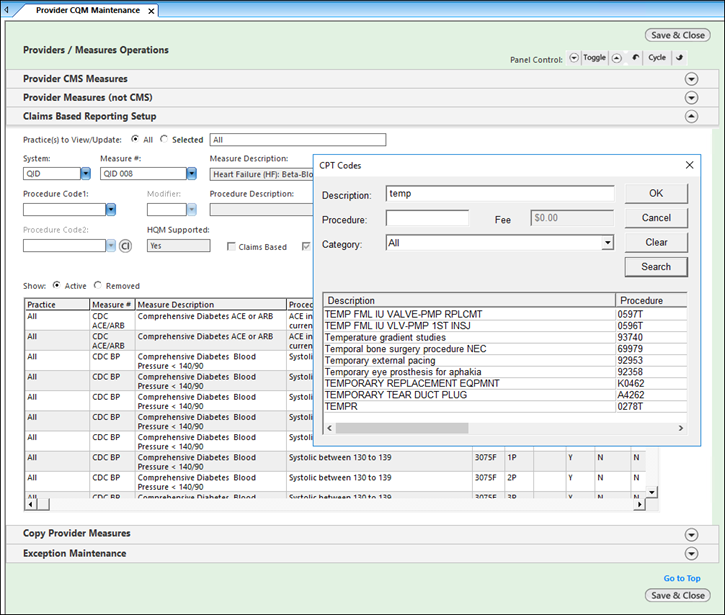Click the Description field containing temp
Viewport: 725px width, 615px height.
500,194
